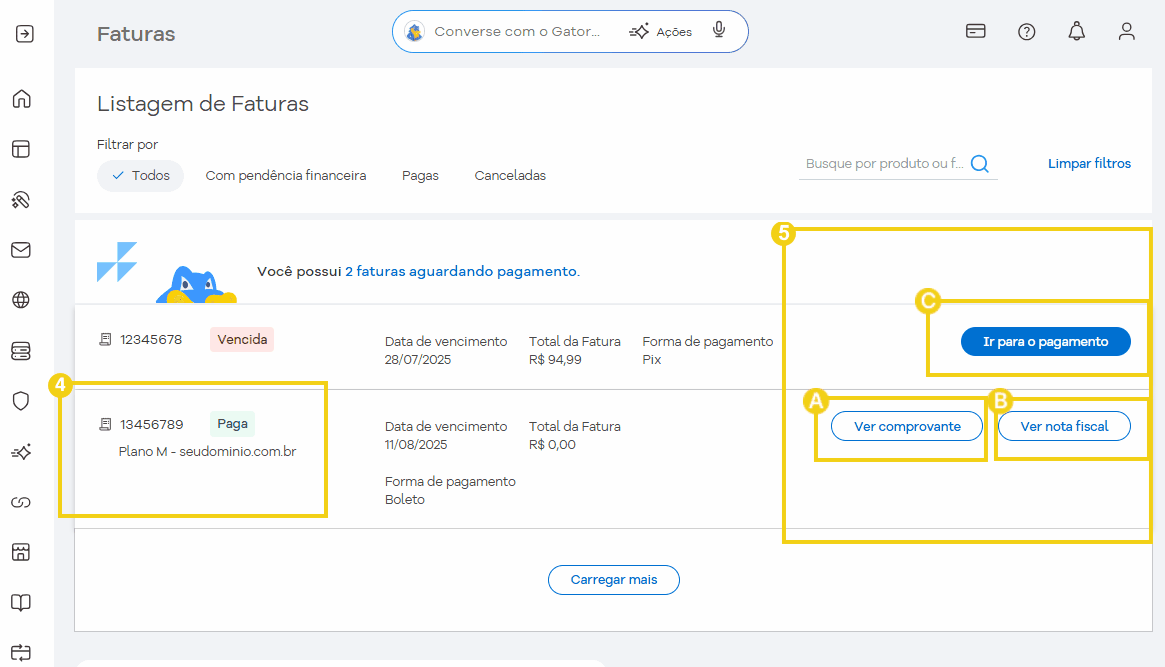
Task: Open the user account icon
Action: point(1127,31)
